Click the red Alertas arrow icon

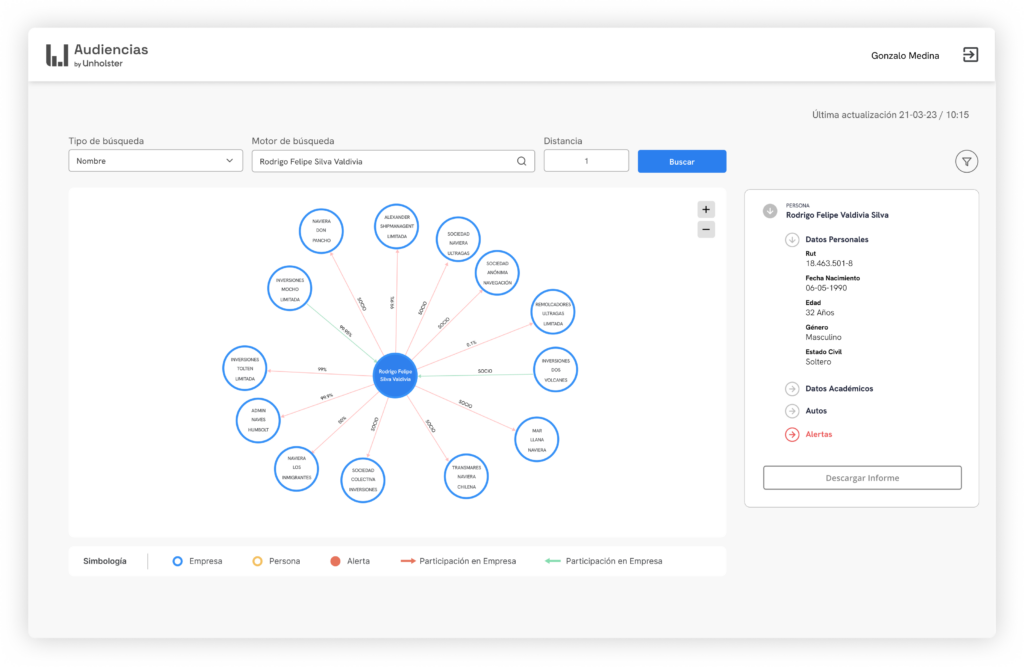(x=792, y=434)
